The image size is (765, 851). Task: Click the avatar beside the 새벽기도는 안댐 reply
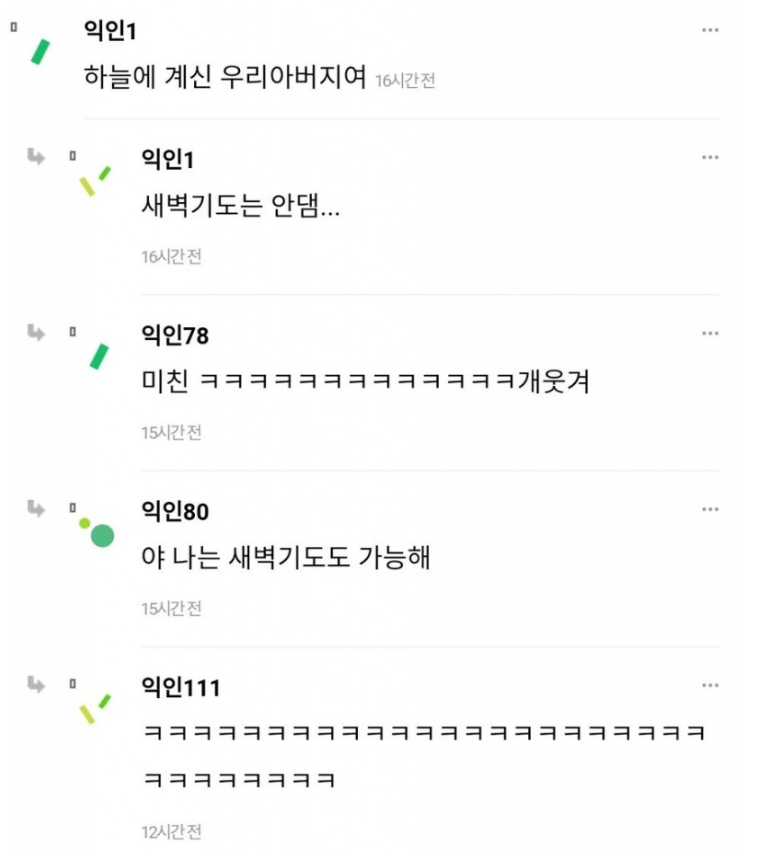[95, 180]
